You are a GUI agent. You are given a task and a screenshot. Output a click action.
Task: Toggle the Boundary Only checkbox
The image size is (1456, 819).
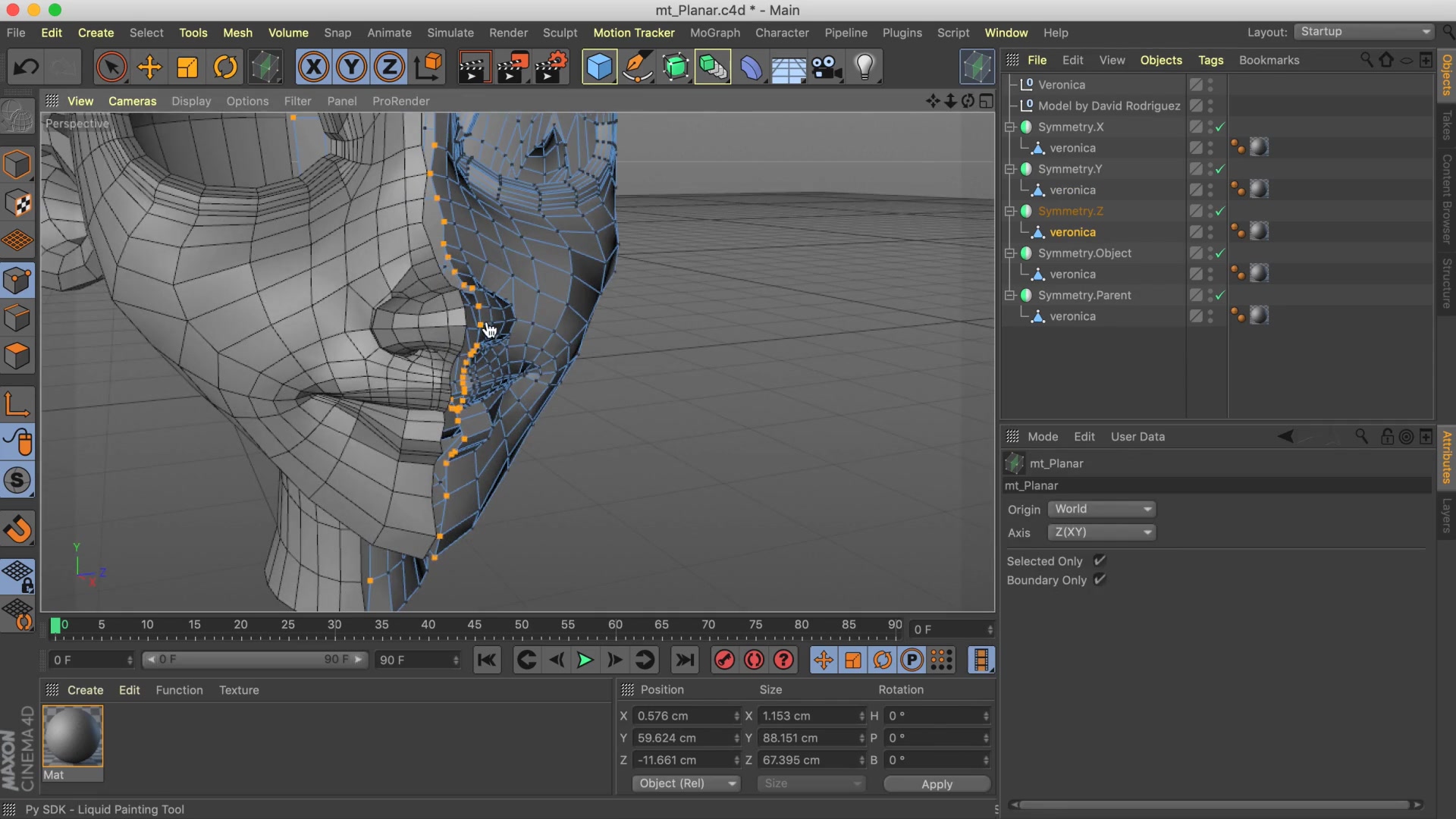pos(1100,579)
